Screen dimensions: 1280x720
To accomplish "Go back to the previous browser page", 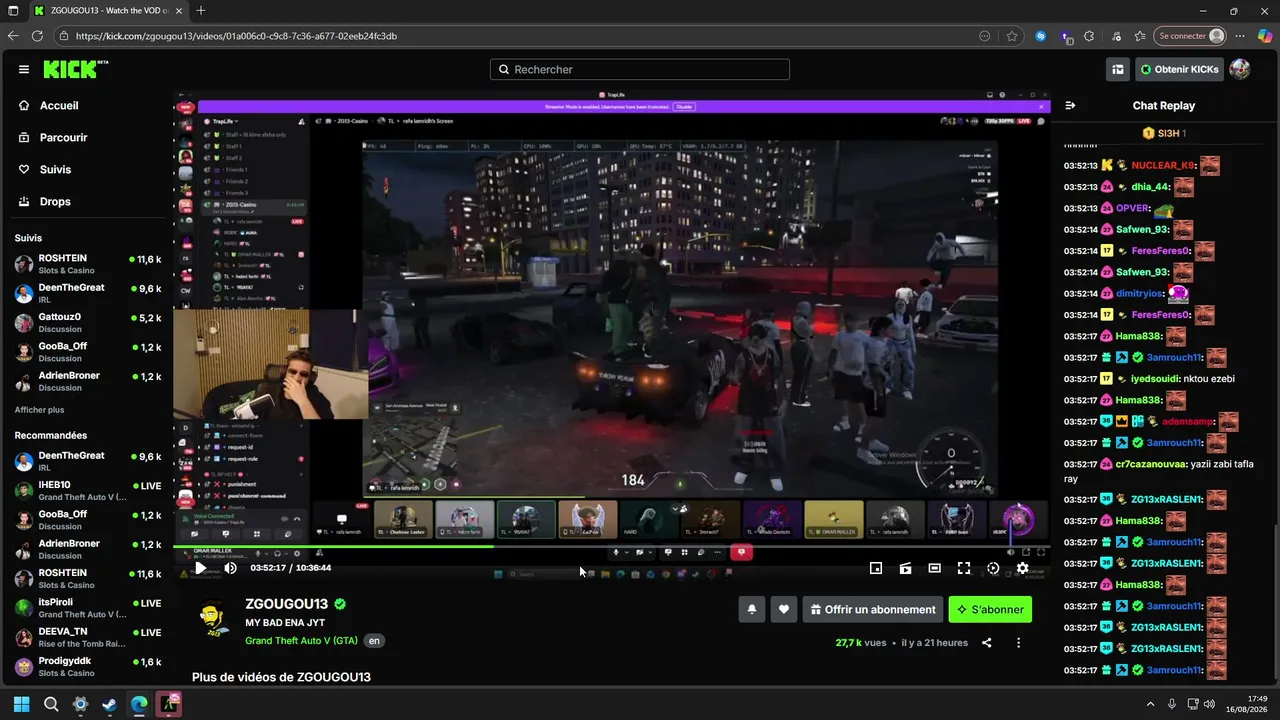I will coord(13,36).
